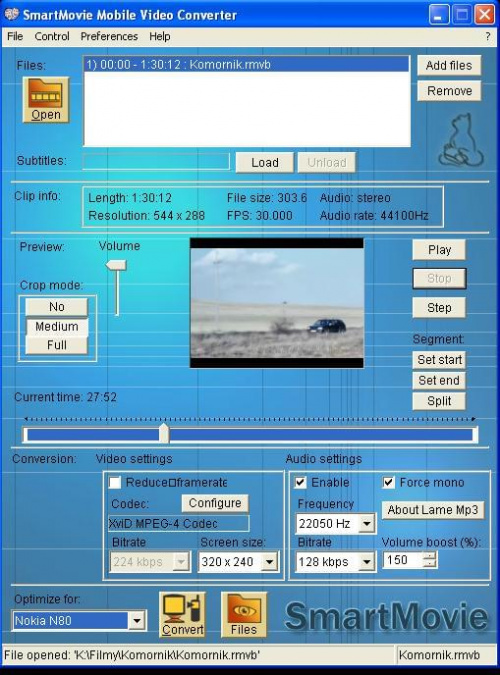This screenshot has width=500, height=675.
Task: Click the File opened status bar message
Action: 132,655
